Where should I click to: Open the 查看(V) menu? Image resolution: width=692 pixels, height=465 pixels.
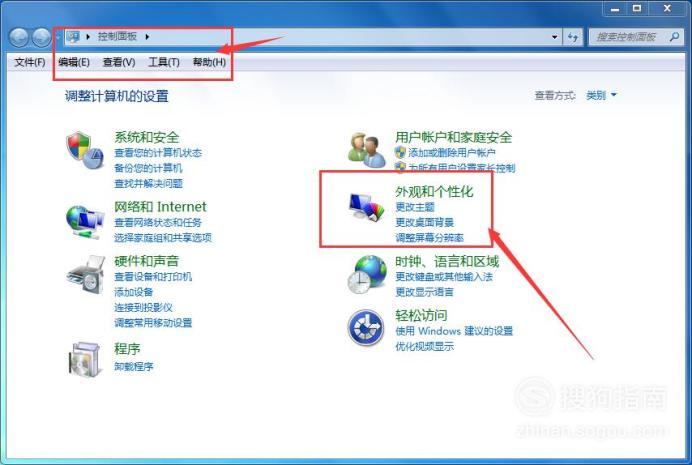[x=119, y=62]
